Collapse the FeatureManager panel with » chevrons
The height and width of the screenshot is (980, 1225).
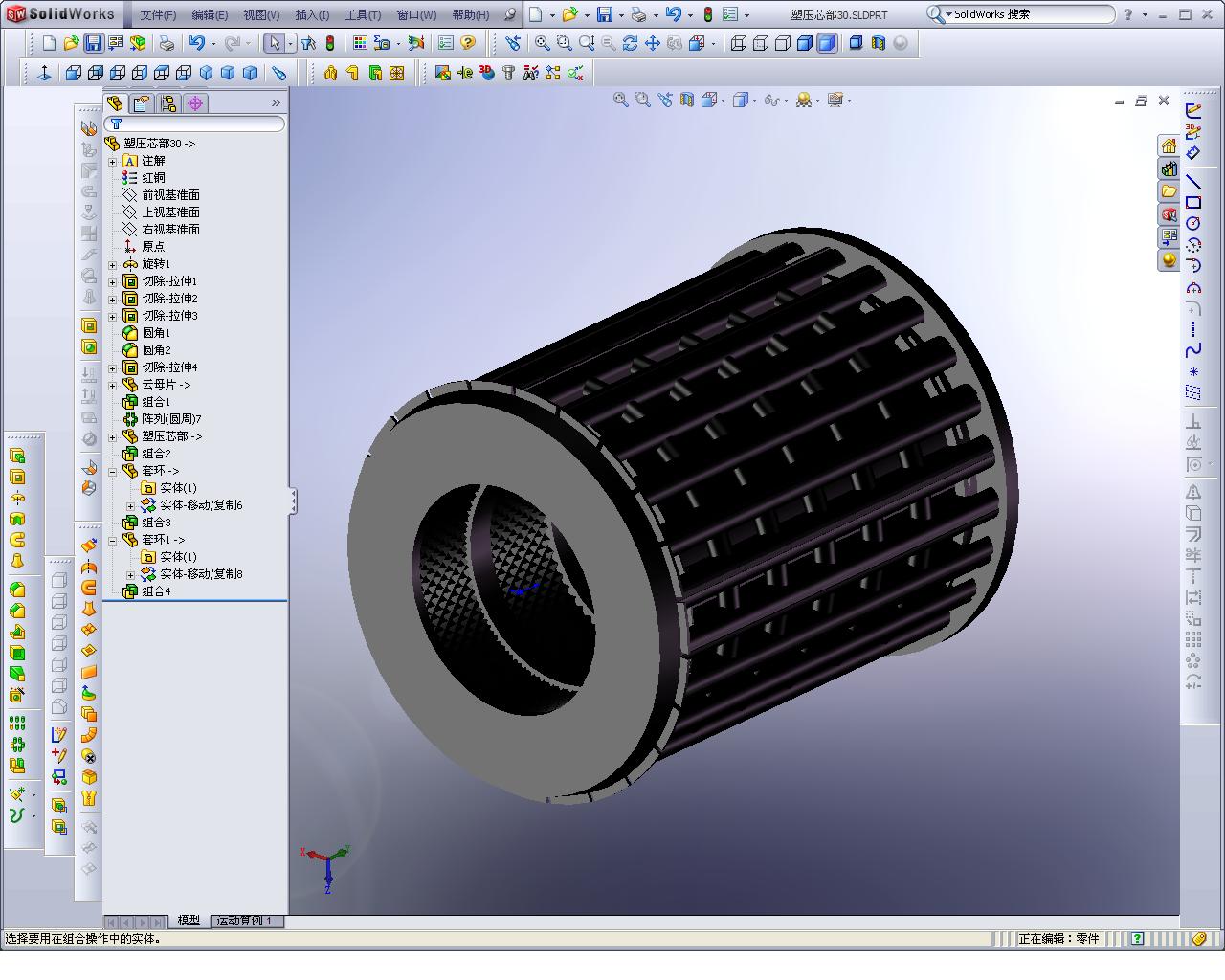tap(276, 102)
